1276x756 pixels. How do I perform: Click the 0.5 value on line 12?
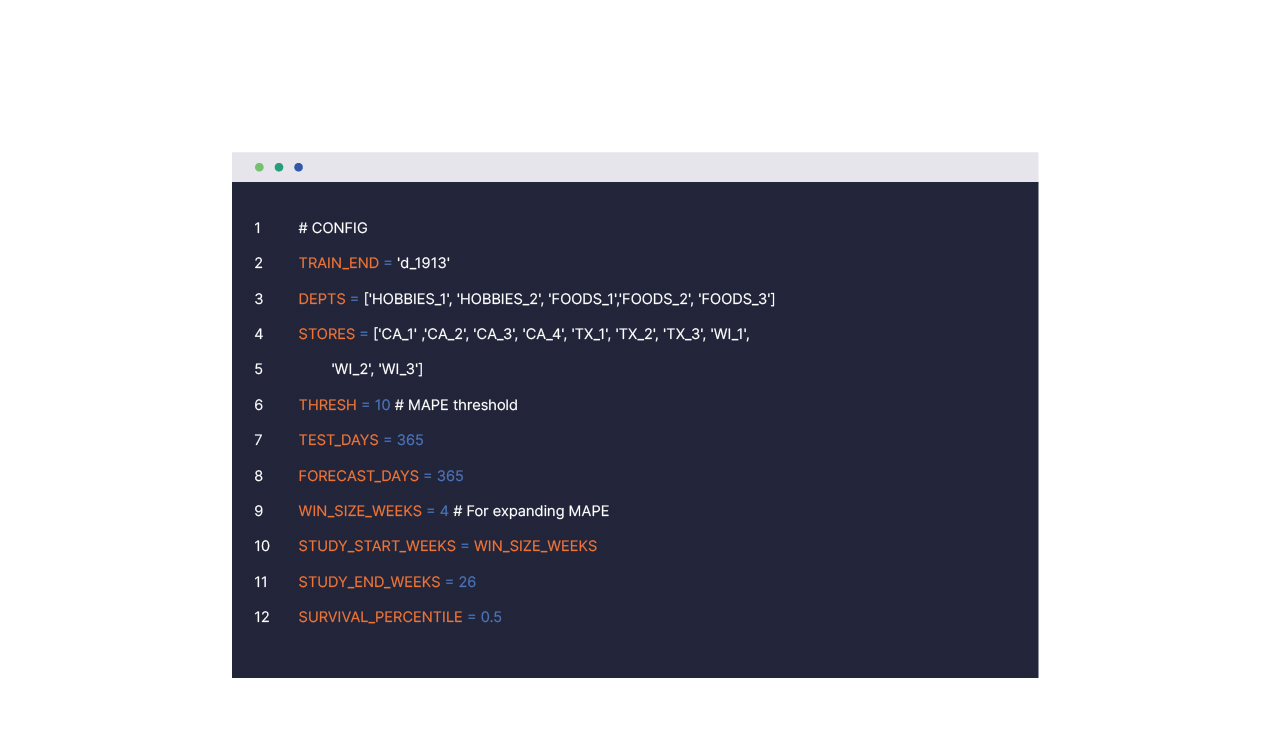(x=491, y=617)
